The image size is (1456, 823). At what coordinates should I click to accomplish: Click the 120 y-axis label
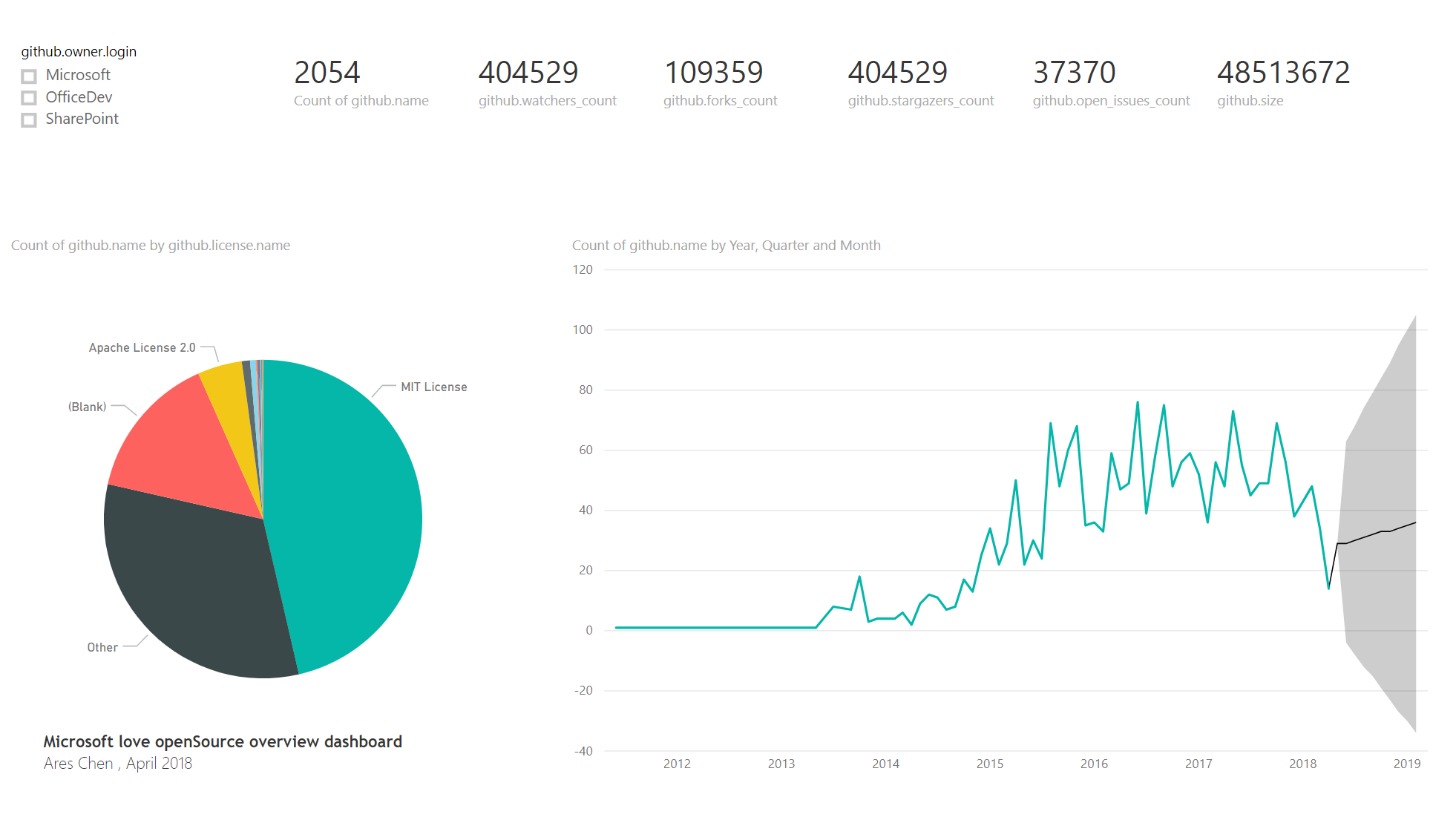pyautogui.click(x=583, y=270)
